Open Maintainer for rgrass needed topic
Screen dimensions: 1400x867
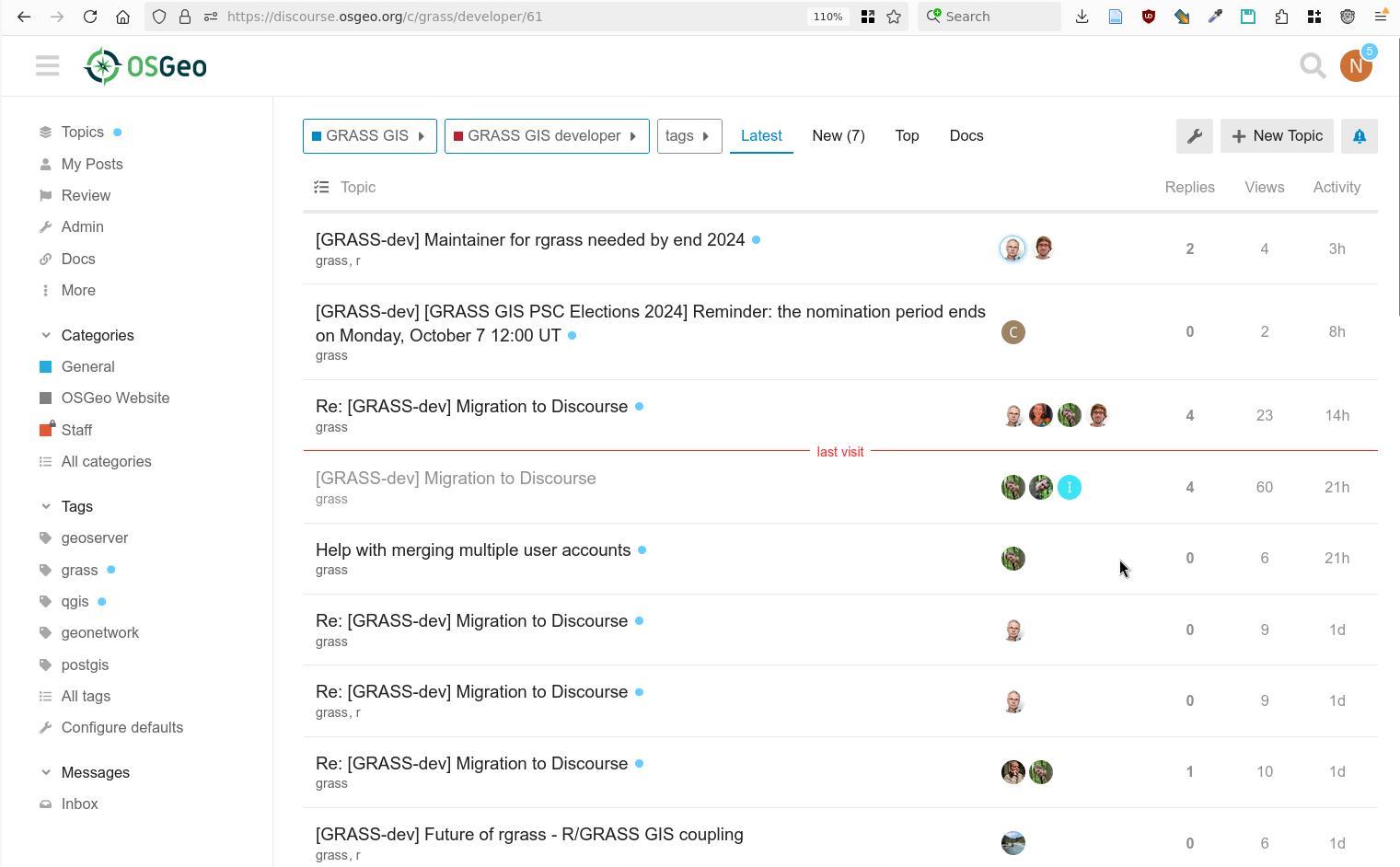pyautogui.click(x=530, y=239)
